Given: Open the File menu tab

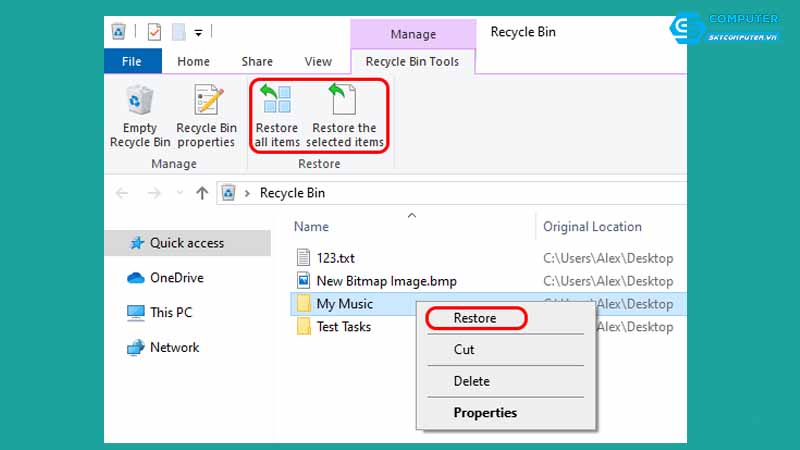Looking at the screenshot, I should [x=131, y=61].
